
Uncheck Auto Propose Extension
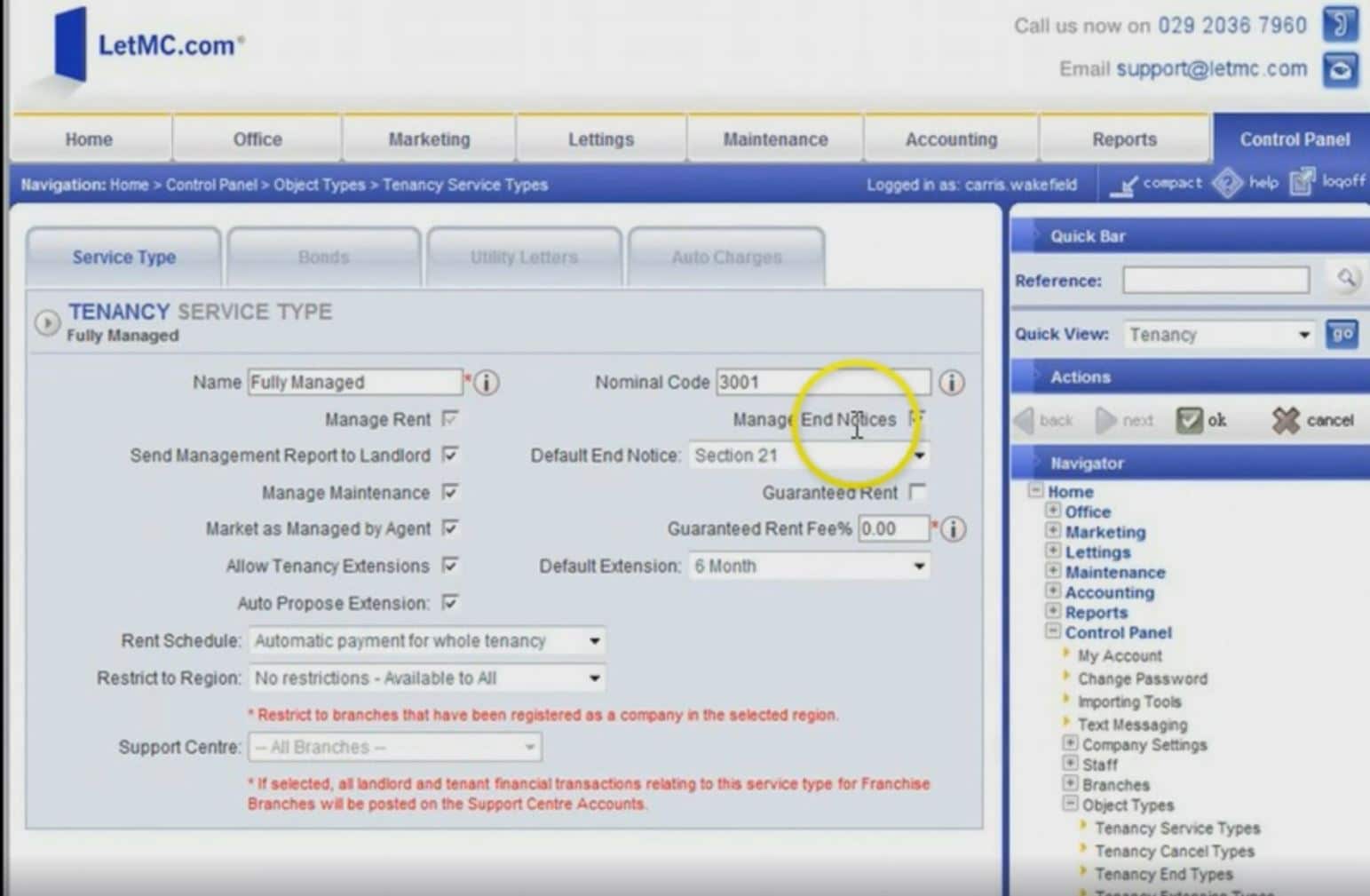451,603
